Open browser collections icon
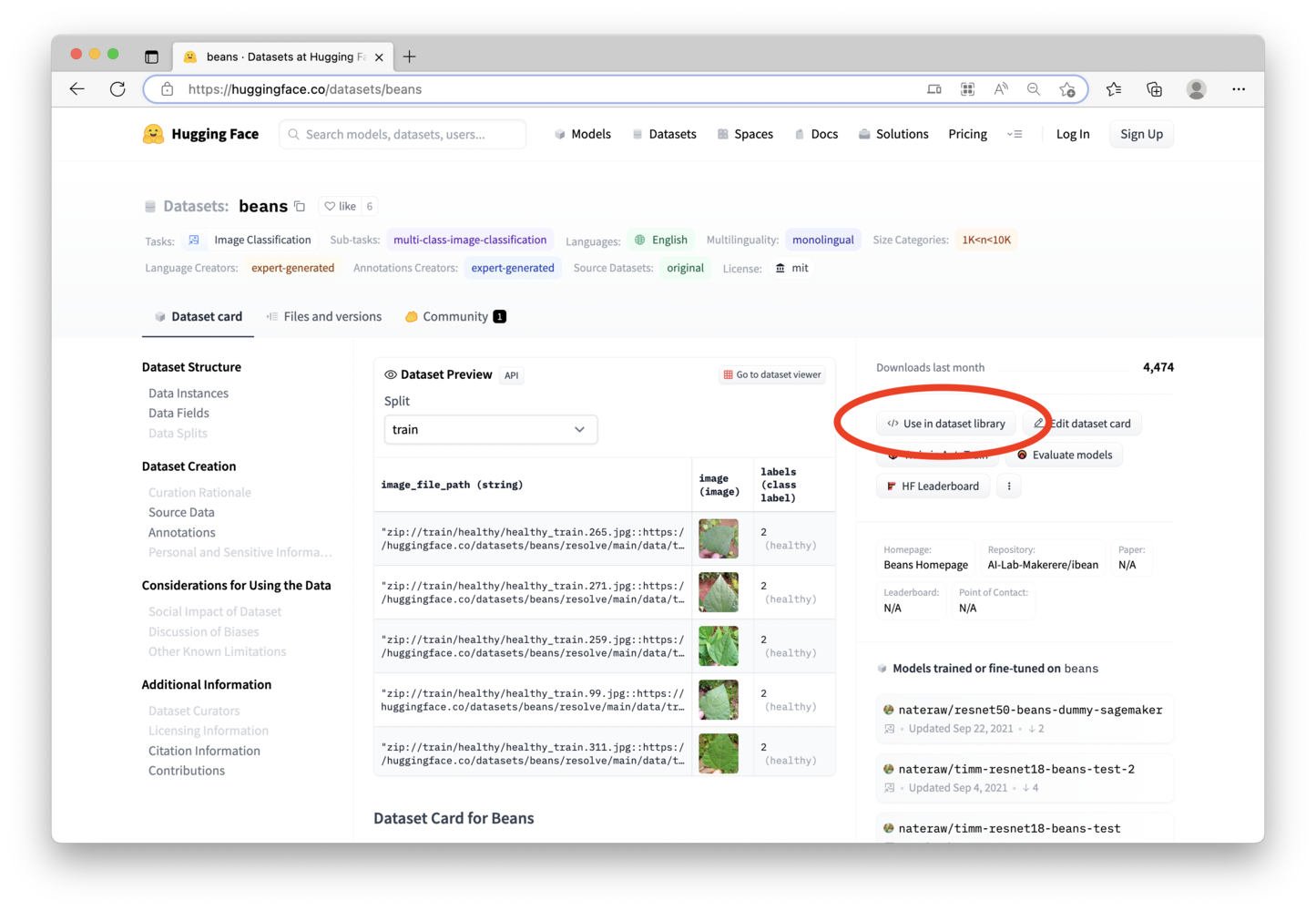The image size is (1316, 911). [x=1154, y=89]
